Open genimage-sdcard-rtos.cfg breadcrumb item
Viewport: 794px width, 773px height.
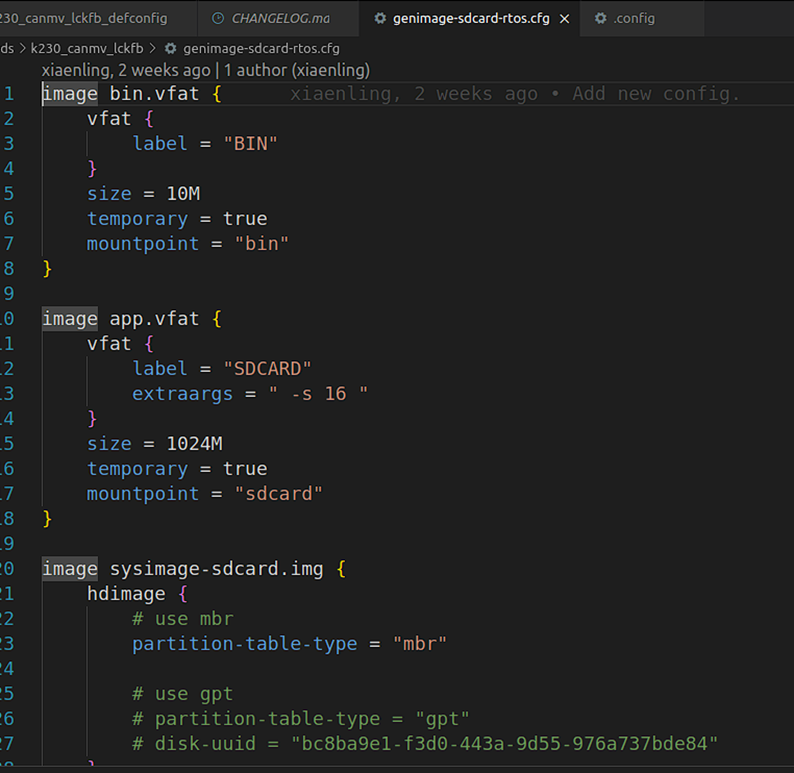tap(261, 49)
